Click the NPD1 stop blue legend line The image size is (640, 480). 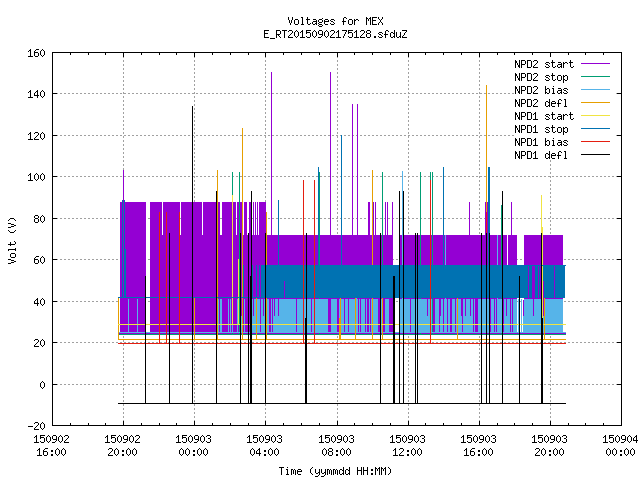pyautogui.click(x=595, y=129)
